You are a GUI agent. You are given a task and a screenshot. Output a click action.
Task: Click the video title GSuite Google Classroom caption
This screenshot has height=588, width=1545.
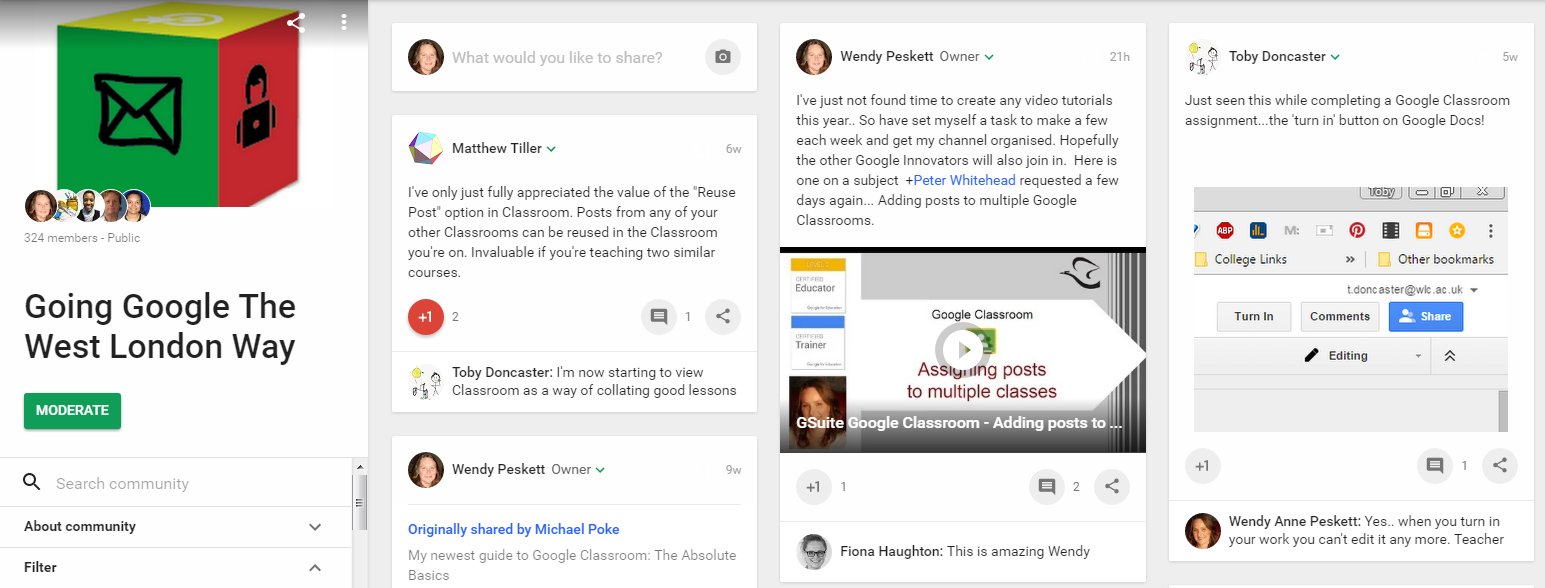(x=959, y=422)
